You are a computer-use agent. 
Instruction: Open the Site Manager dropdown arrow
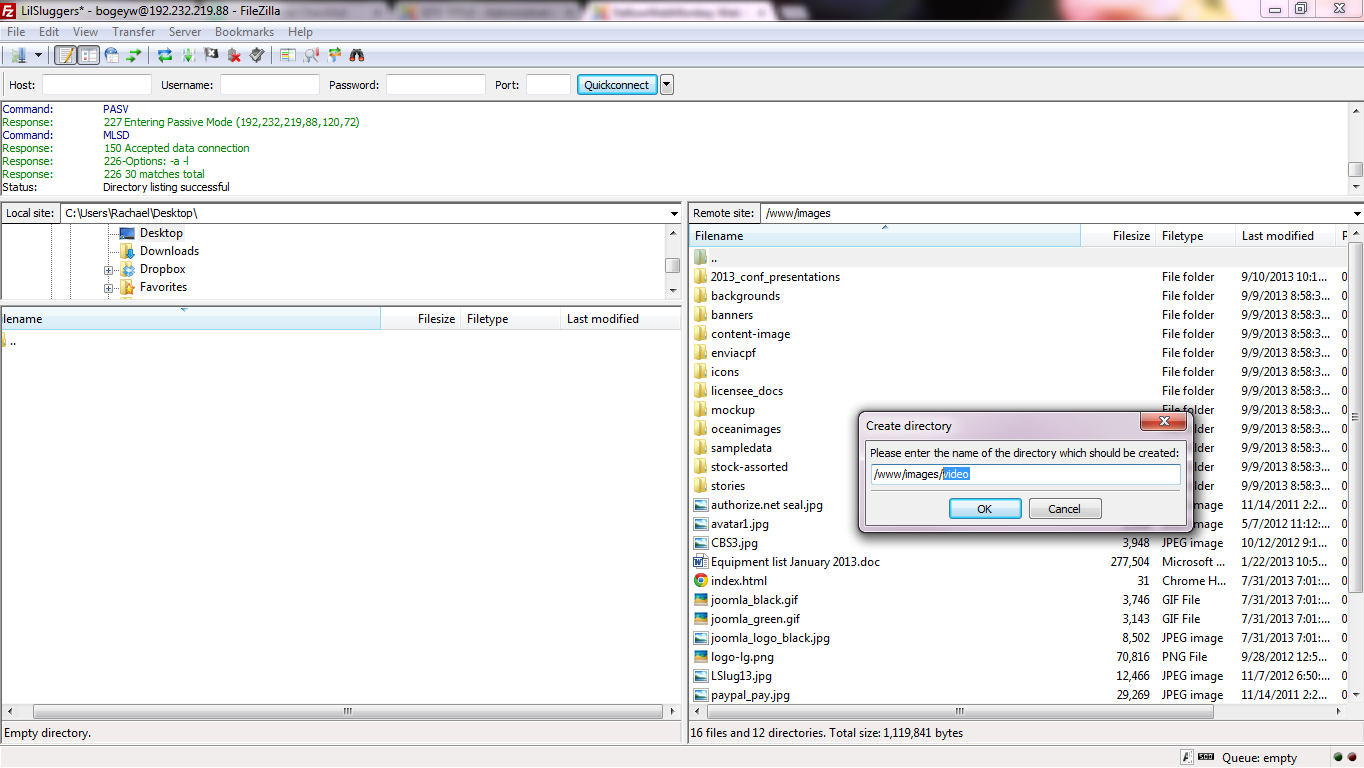(38, 55)
